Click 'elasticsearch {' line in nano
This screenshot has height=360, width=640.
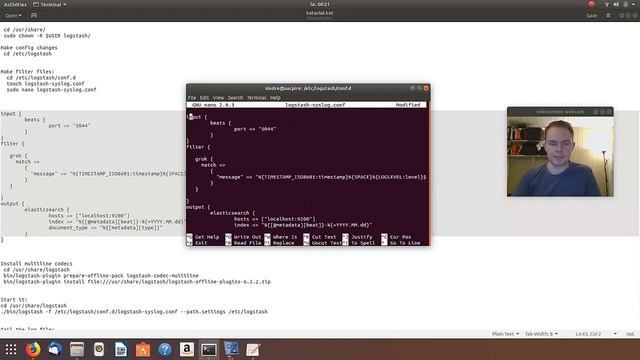(x=232, y=213)
